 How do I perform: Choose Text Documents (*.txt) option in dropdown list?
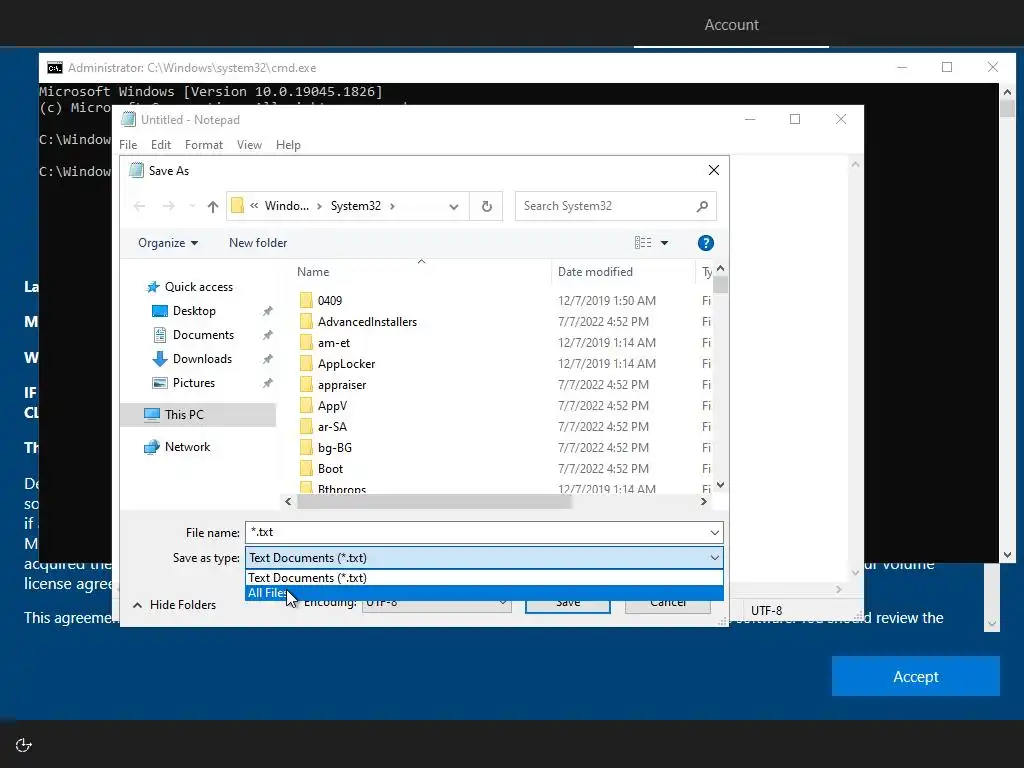click(484, 578)
